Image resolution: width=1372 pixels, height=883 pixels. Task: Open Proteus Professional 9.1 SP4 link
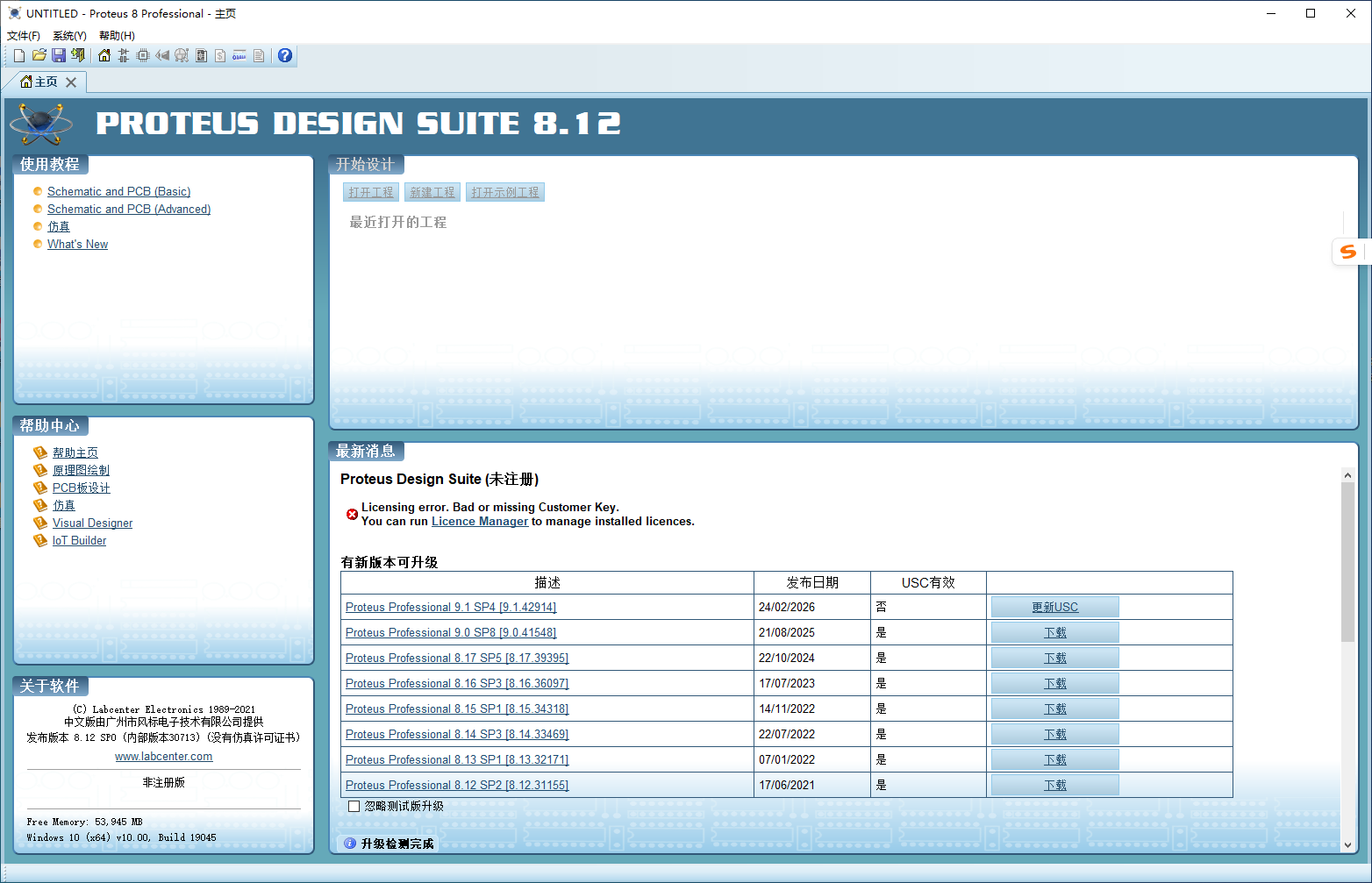coord(451,607)
